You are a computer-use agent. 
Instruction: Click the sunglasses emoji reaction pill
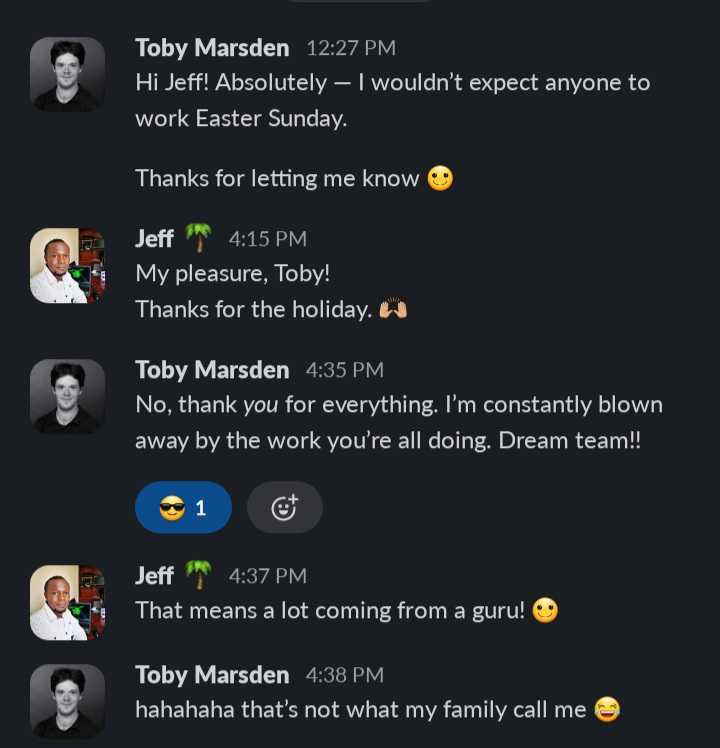click(183, 507)
